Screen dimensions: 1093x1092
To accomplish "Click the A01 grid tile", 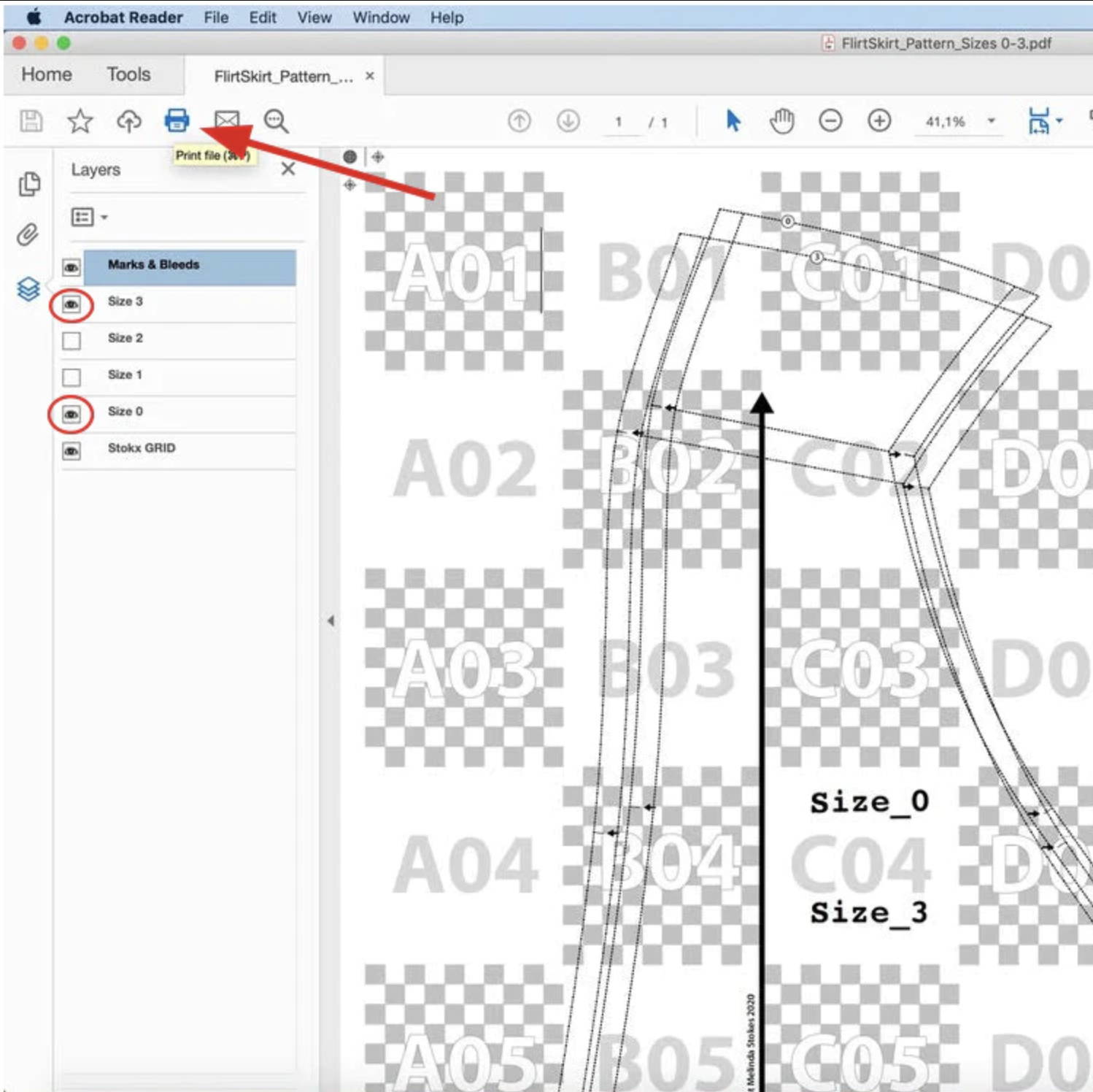I will (x=464, y=272).
